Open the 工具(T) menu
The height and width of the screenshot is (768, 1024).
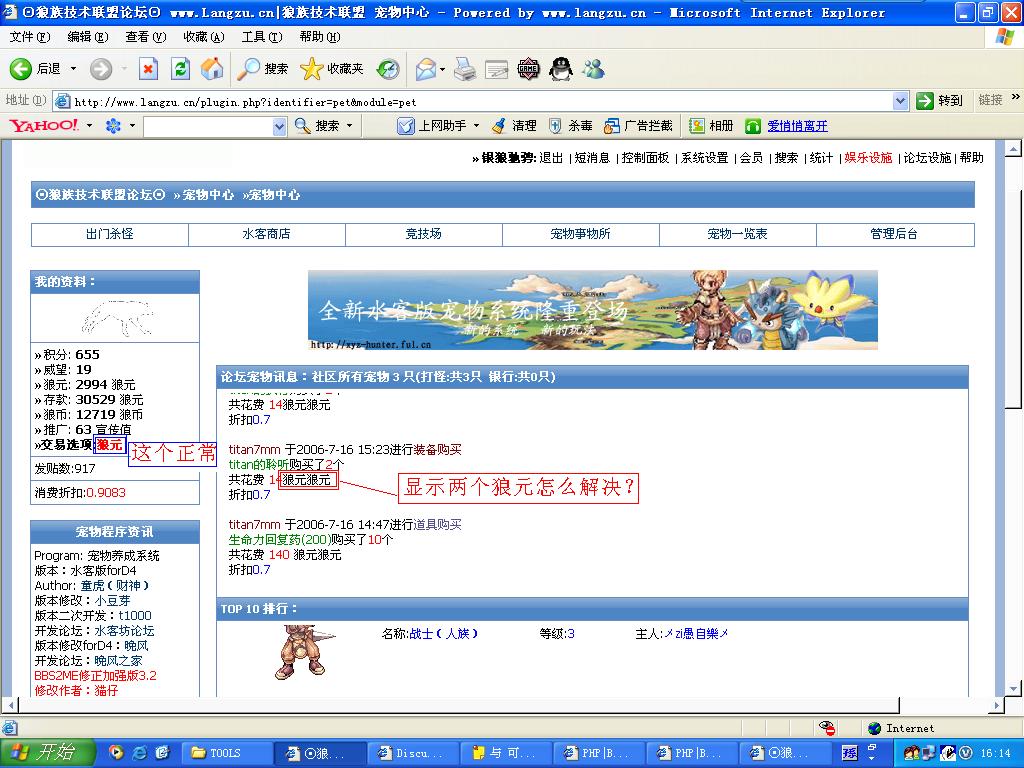262,37
